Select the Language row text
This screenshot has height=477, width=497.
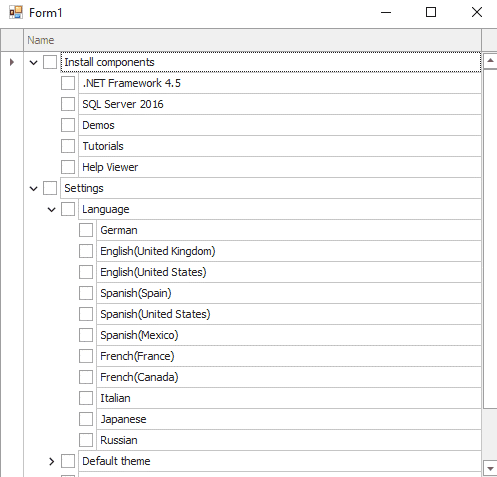(106, 209)
